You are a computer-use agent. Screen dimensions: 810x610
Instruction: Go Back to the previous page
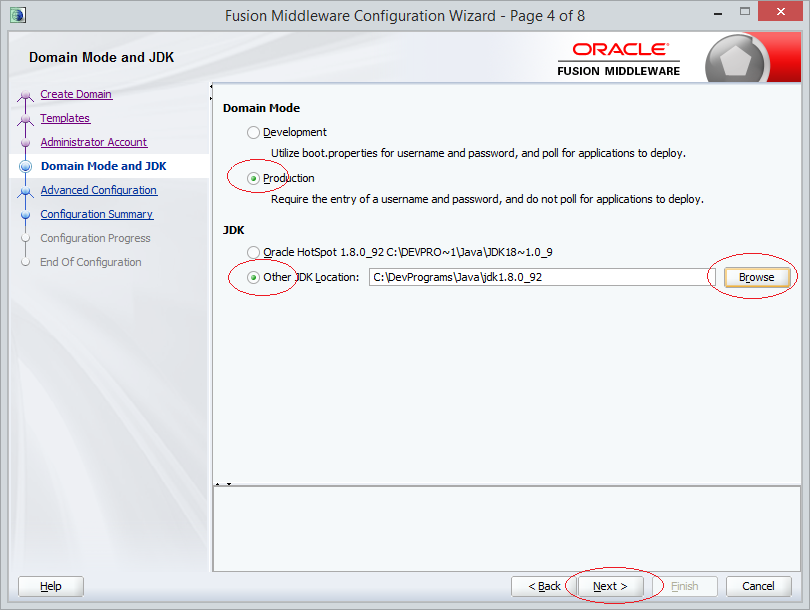(544, 586)
